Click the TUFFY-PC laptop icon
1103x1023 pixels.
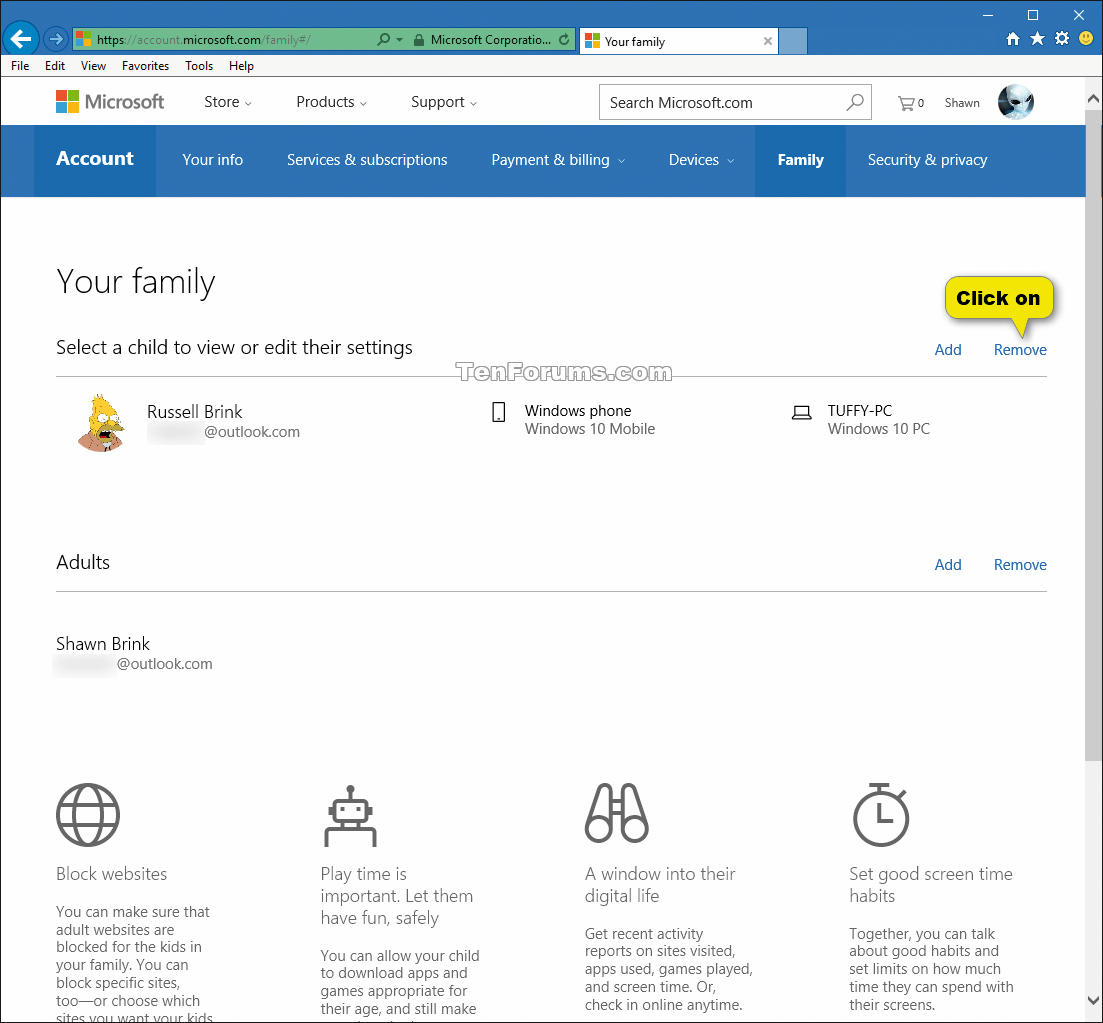801,412
